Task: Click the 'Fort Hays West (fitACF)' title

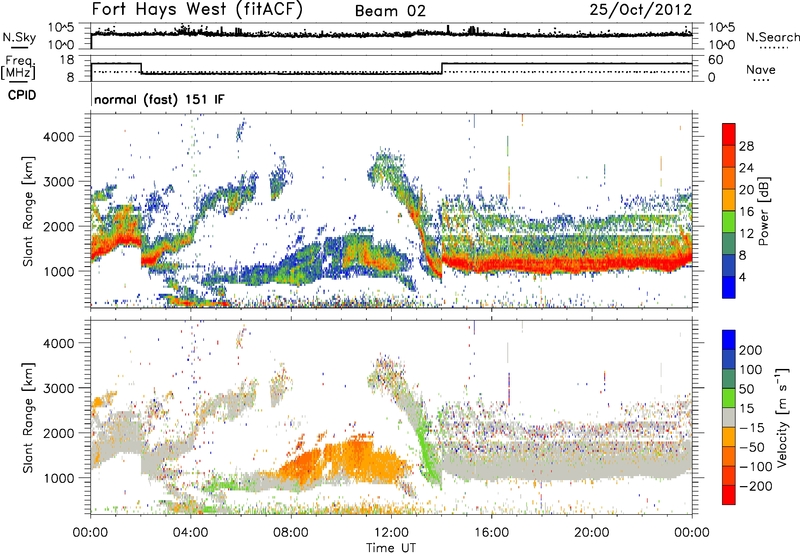Action: click(197, 10)
